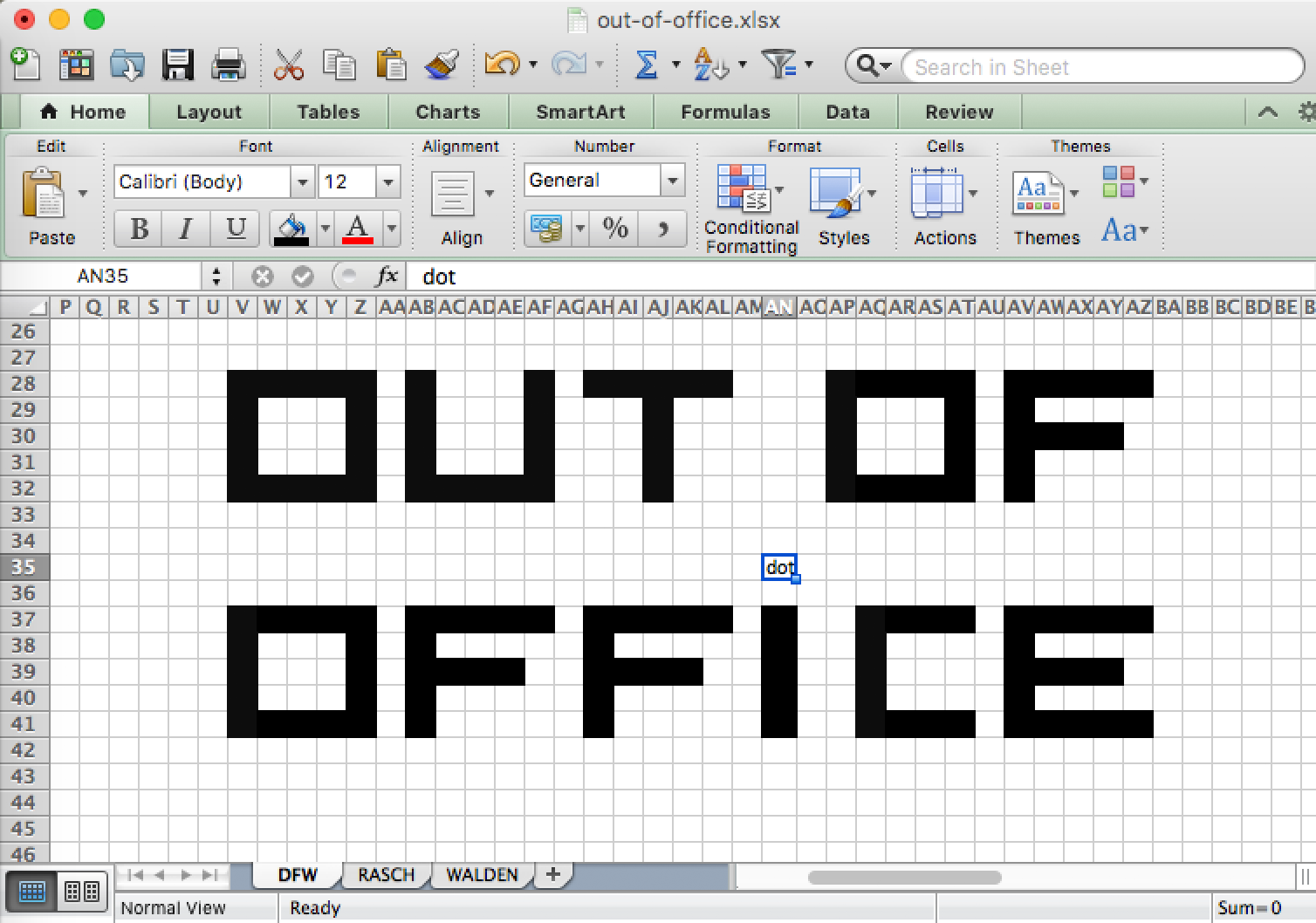Open the font size dropdown
The height and width of the screenshot is (923, 1316).
pyautogui.click(x=387, y=182)
